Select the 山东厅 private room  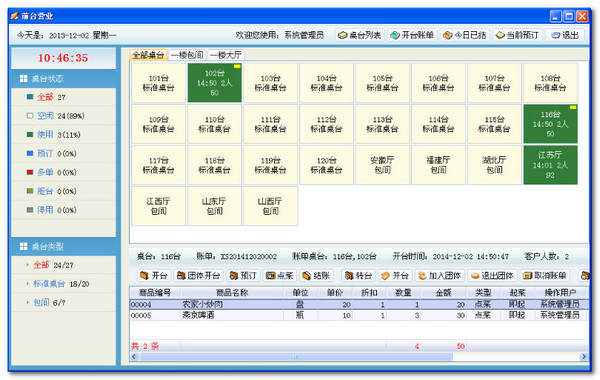coord(214,206)
